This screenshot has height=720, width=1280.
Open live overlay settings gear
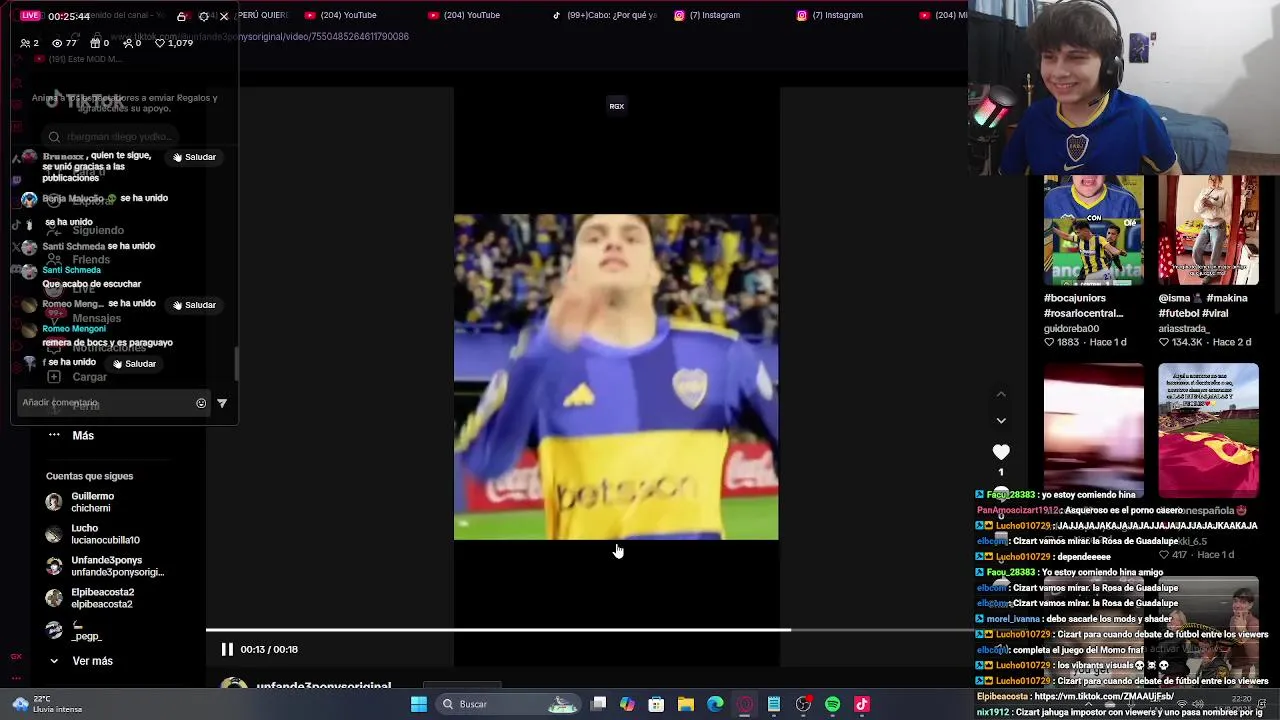204,16
